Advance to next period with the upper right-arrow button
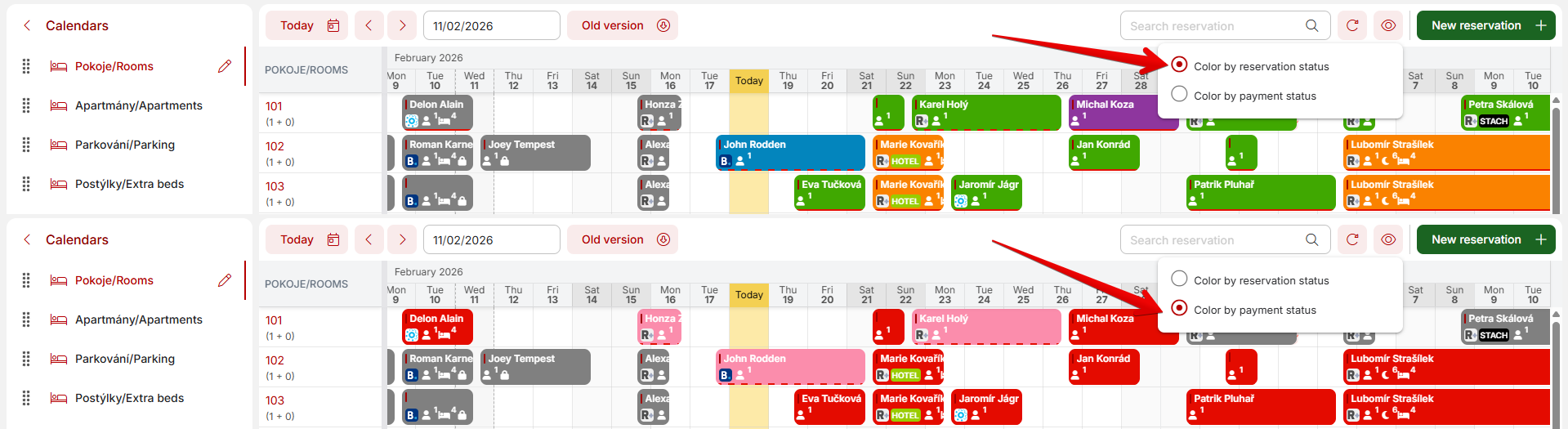The height and width of the screenshot is (429, 1568). [402, 25]
